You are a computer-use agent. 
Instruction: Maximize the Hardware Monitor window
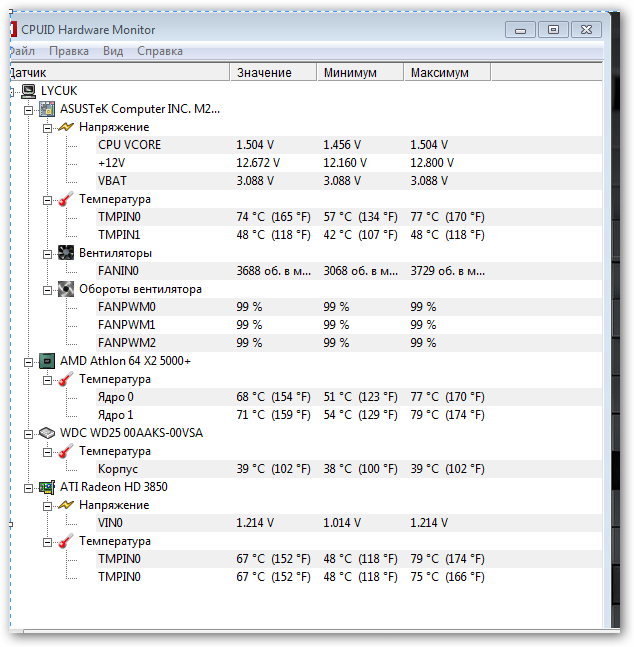(554, 30)
